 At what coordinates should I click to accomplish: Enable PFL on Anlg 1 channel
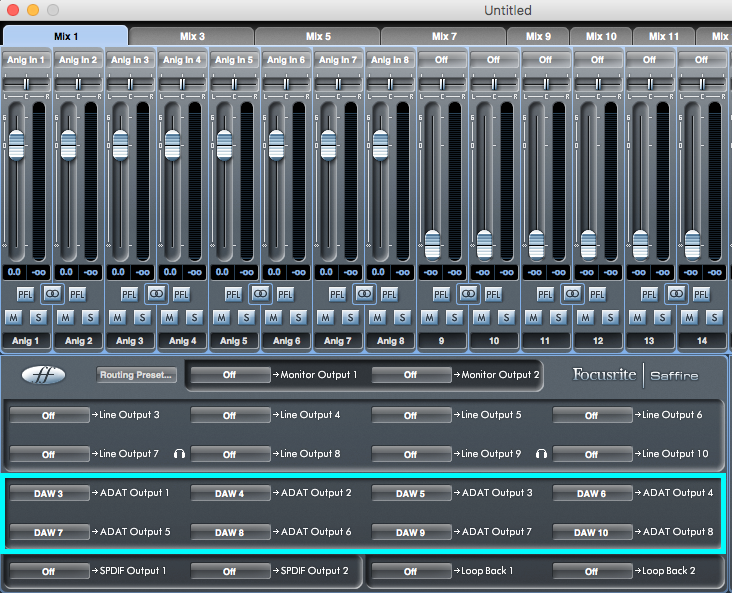point(25,294)
